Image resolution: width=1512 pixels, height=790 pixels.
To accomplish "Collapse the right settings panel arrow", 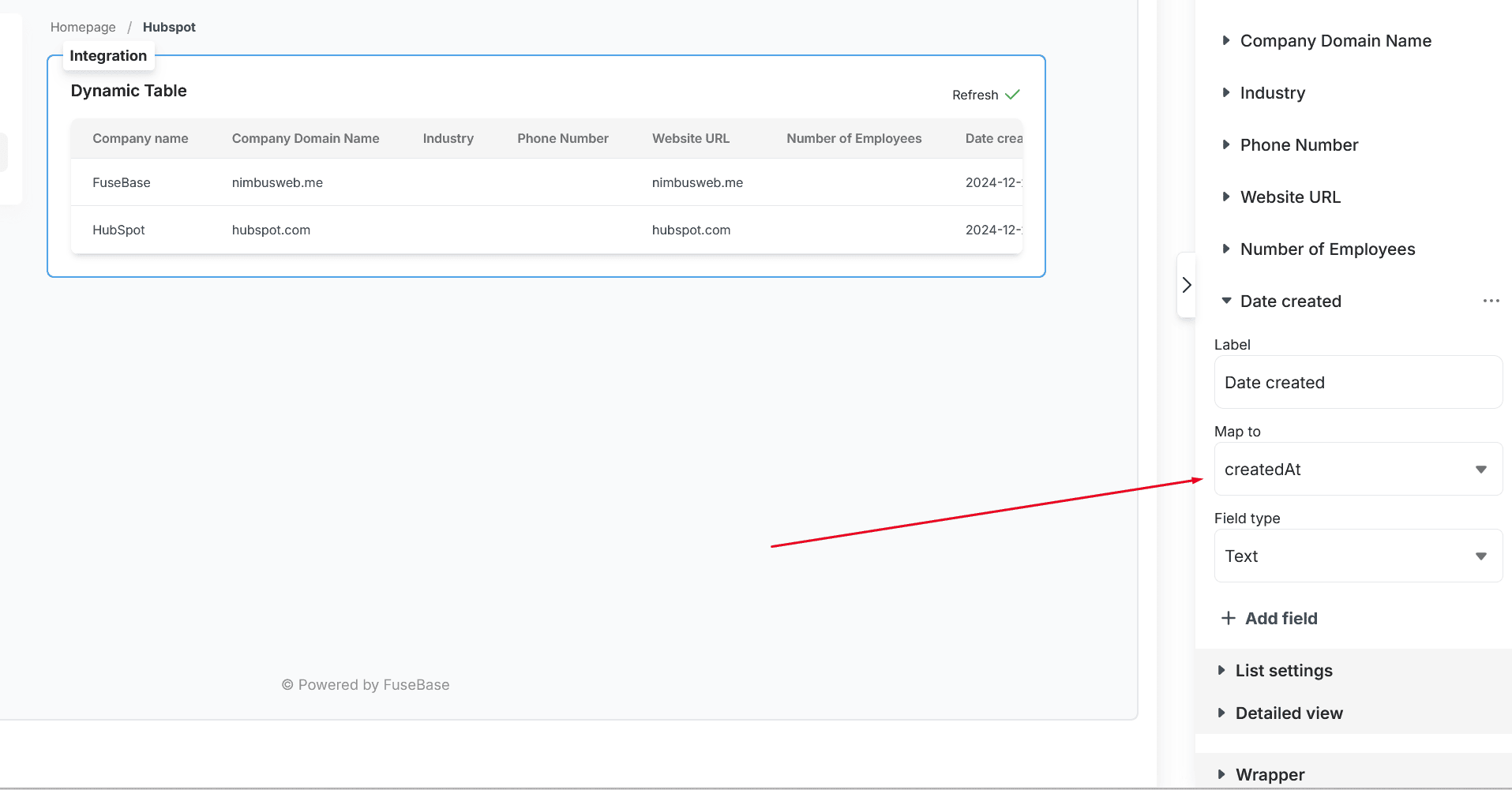I will tap(1186, 285).
